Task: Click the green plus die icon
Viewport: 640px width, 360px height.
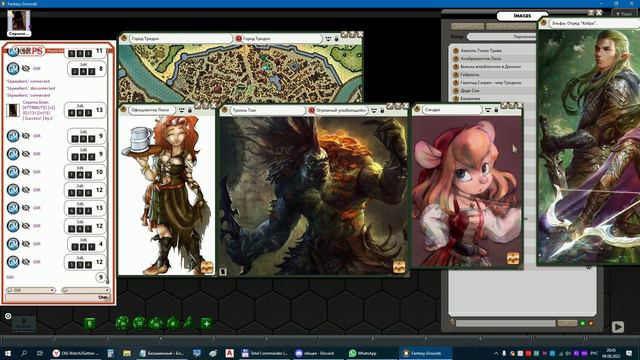Action: tap(207, 323)
